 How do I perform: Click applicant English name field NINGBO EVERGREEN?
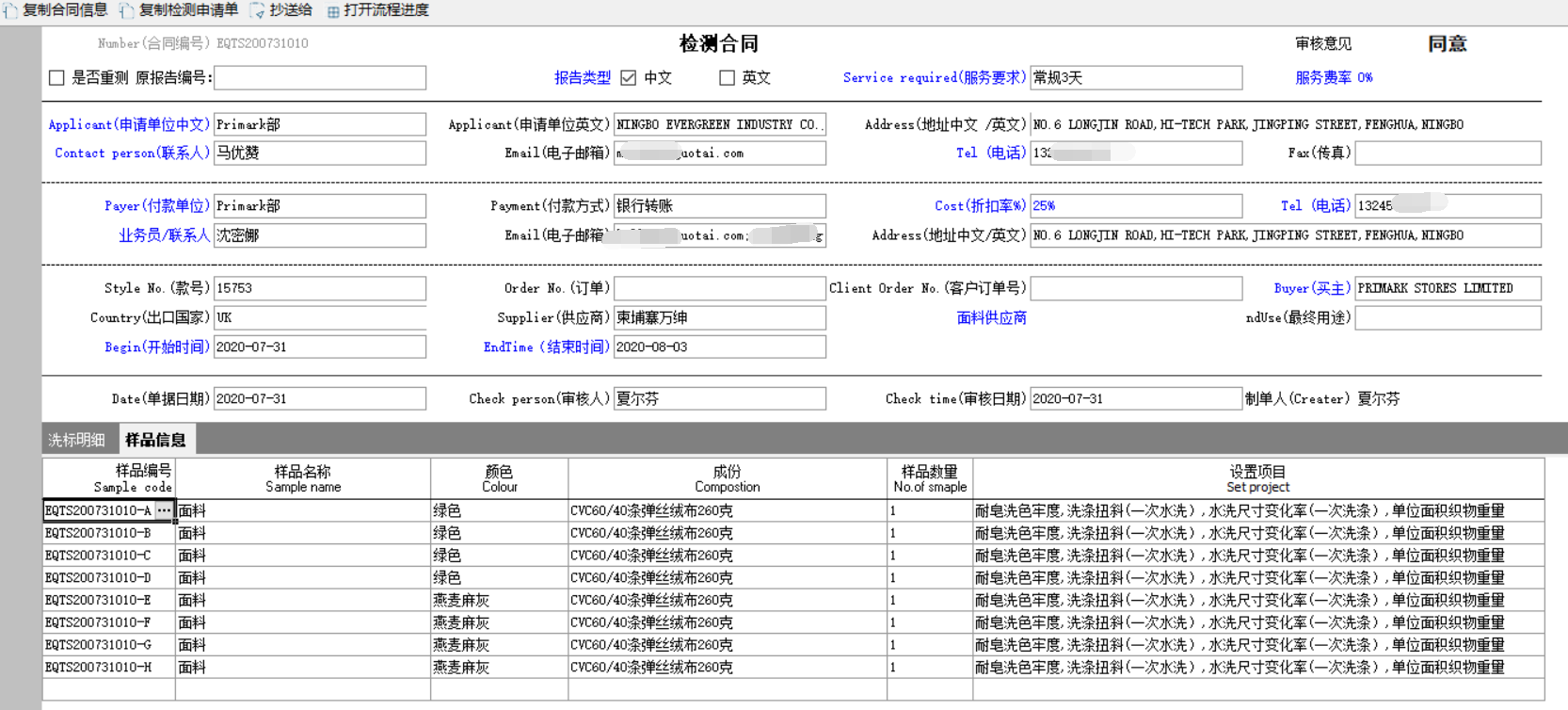tap(720, 124)
